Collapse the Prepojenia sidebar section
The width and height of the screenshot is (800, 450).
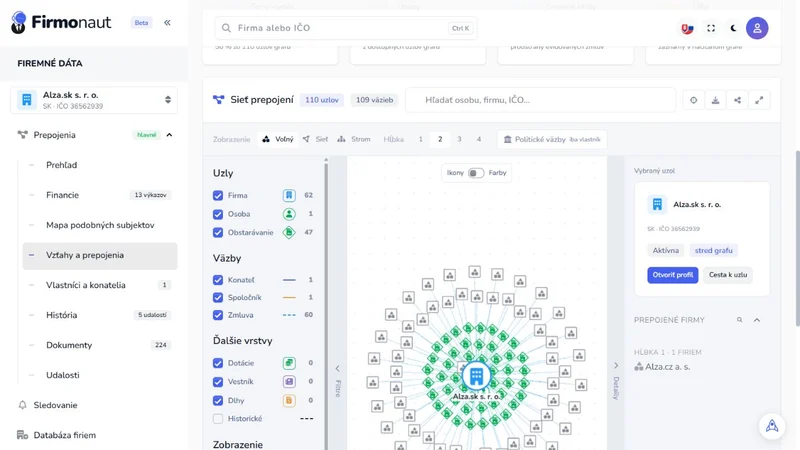pyautogui.click(x=169, y=135)
